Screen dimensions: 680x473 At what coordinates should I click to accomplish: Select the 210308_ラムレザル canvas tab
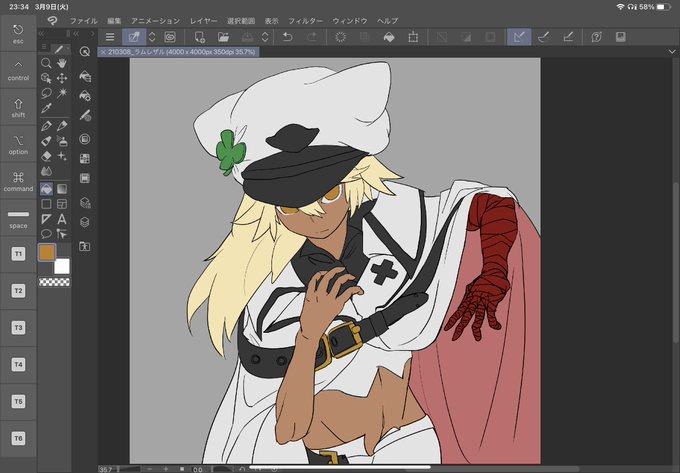(181, 52)
